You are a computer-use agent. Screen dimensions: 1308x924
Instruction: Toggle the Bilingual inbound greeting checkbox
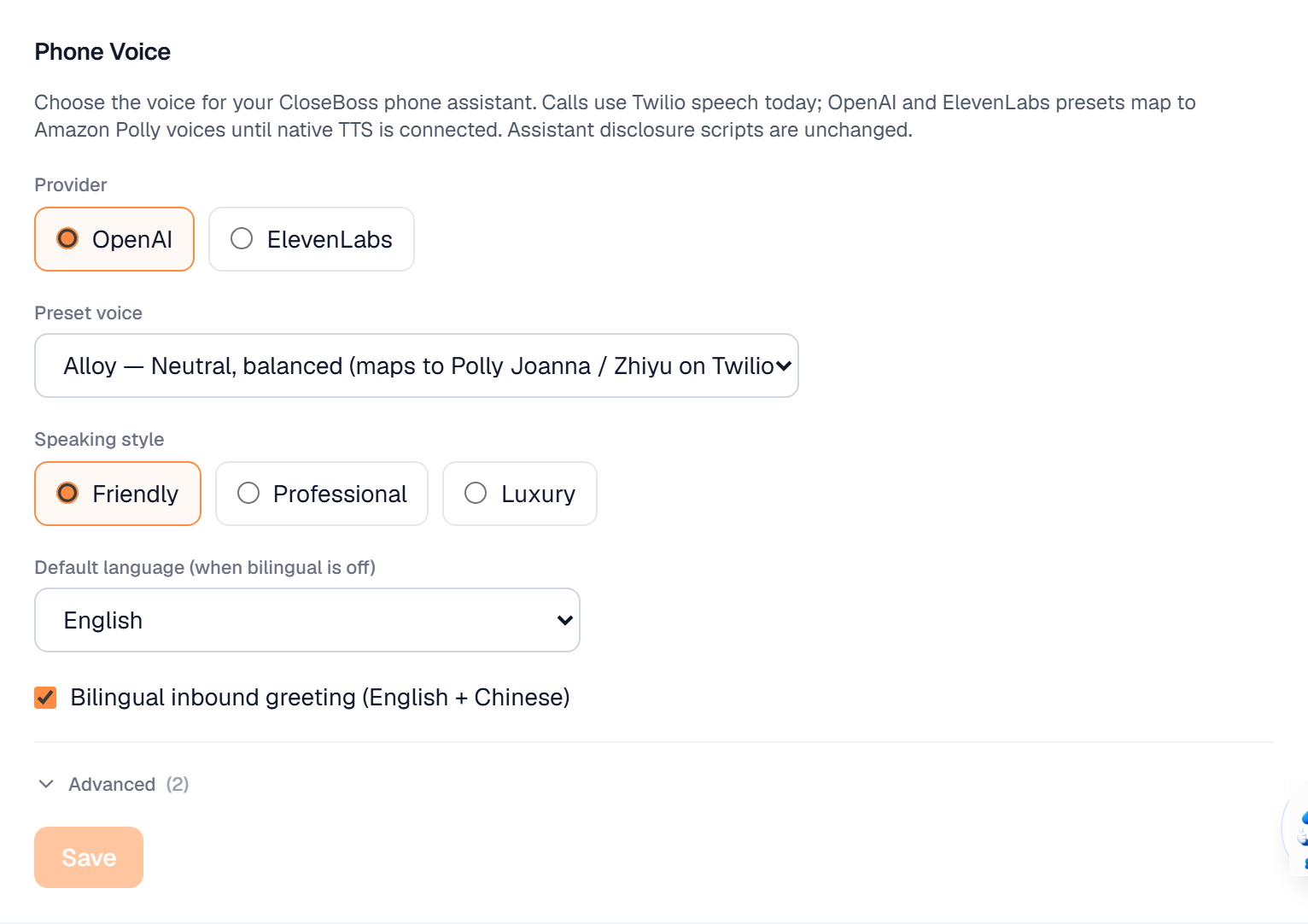45,698
